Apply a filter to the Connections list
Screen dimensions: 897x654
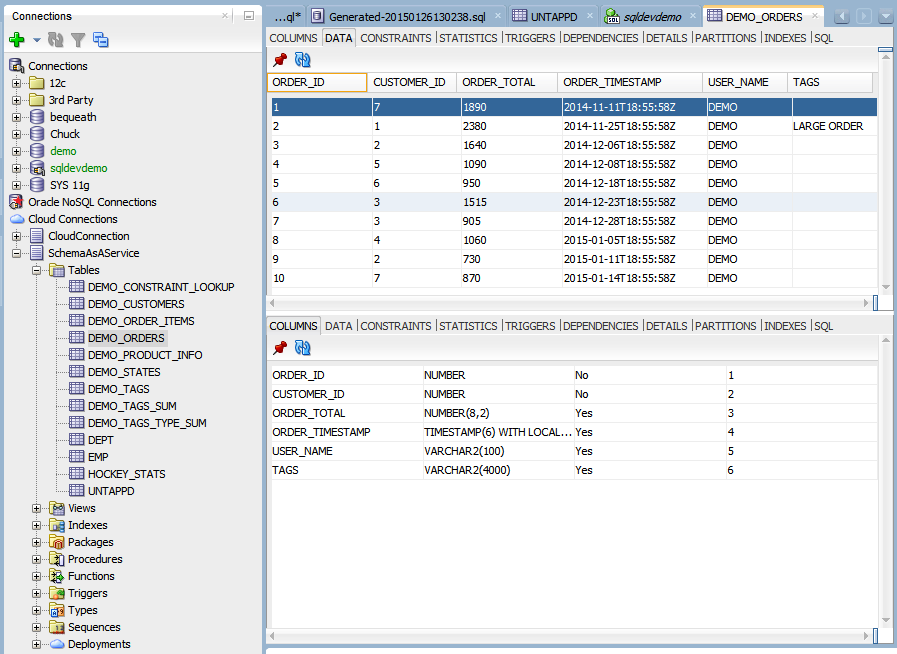(x=78, y=39)
